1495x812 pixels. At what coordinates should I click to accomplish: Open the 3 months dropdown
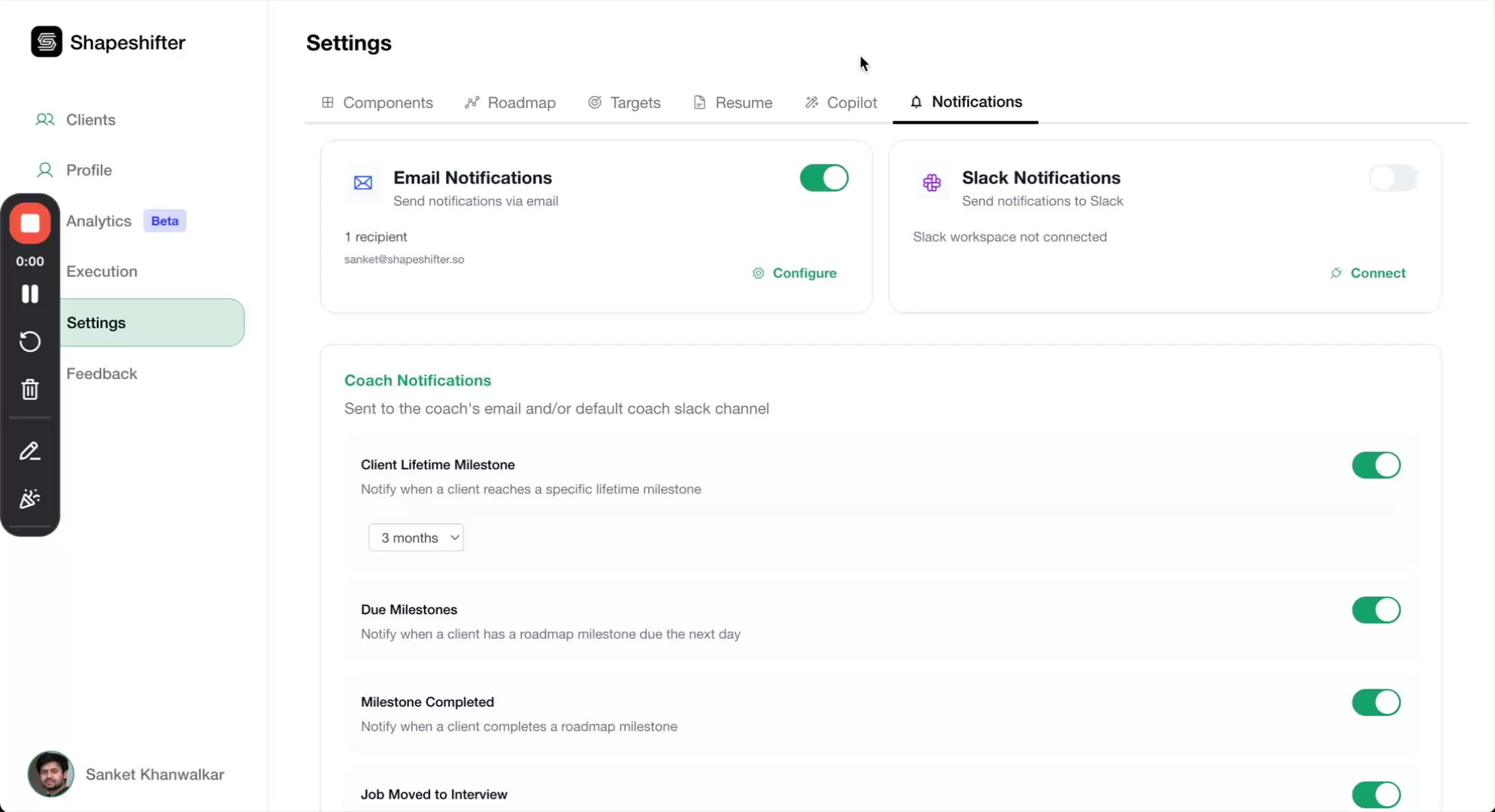click(x=416, y=537)
